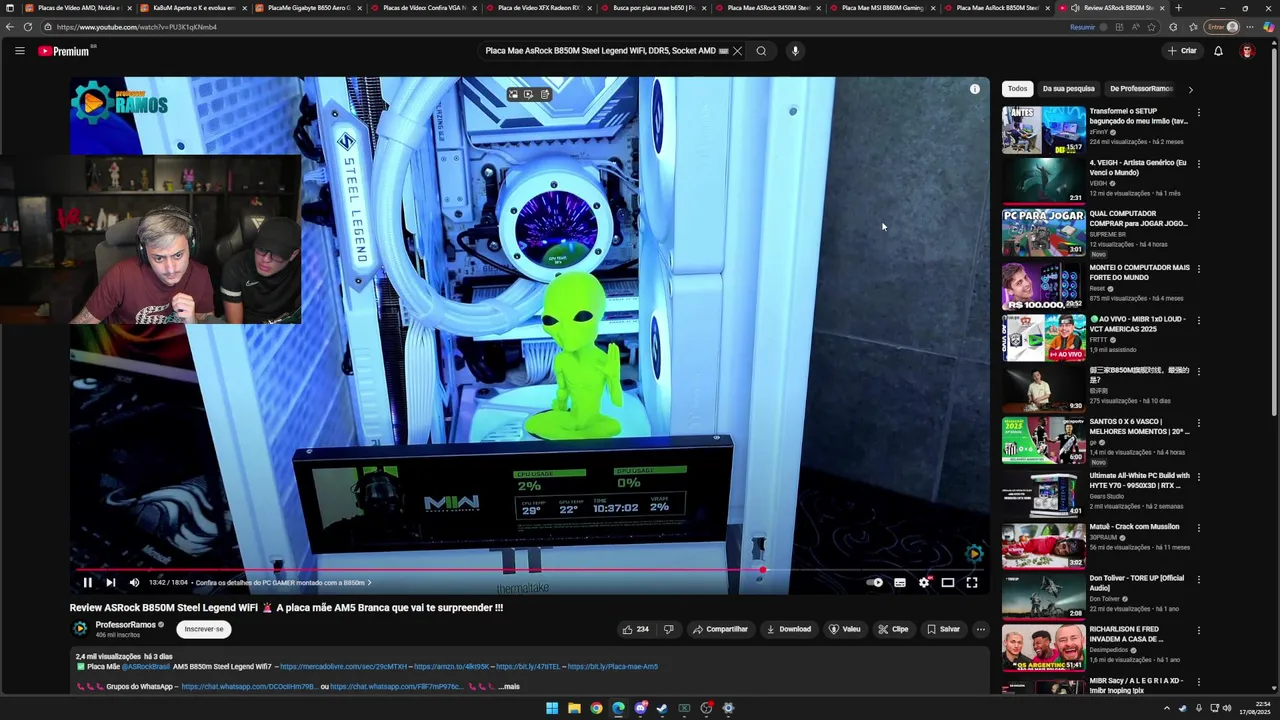Open the Criar create menu
The height and width of the screenshot is (720, 1280).
[x=1181, y=51]
